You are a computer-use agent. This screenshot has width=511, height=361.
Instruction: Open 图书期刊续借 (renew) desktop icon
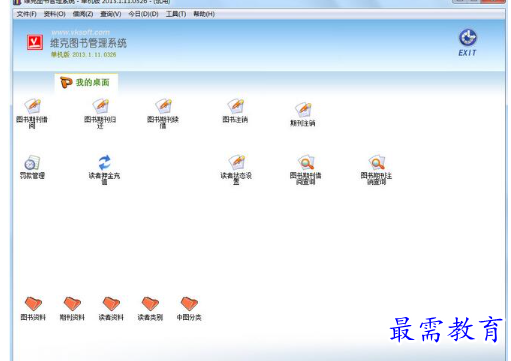tap(163, 114)
